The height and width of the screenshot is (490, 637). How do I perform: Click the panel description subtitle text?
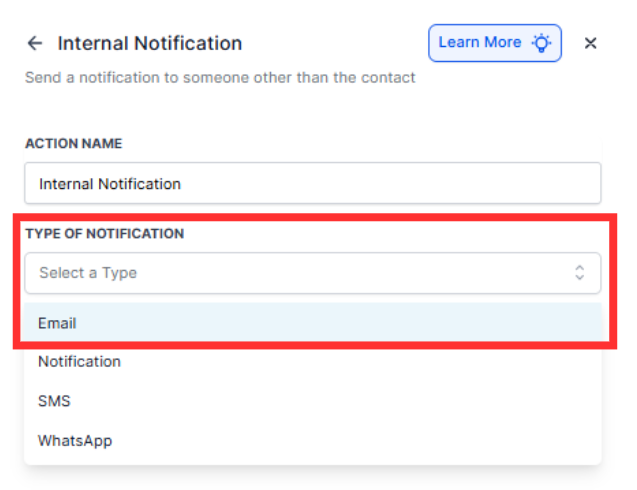pos(220,77)
